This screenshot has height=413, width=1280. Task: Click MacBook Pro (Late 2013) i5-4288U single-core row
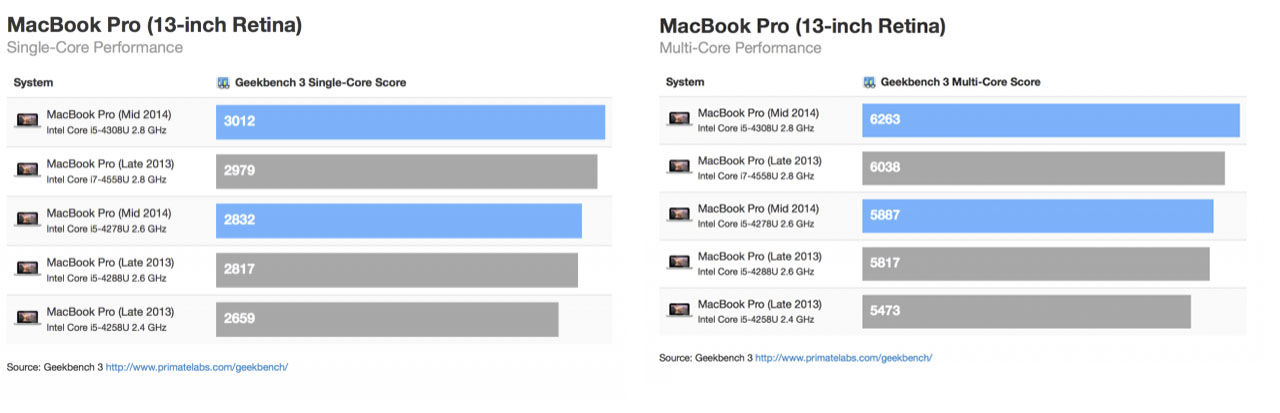coord(310,270)
